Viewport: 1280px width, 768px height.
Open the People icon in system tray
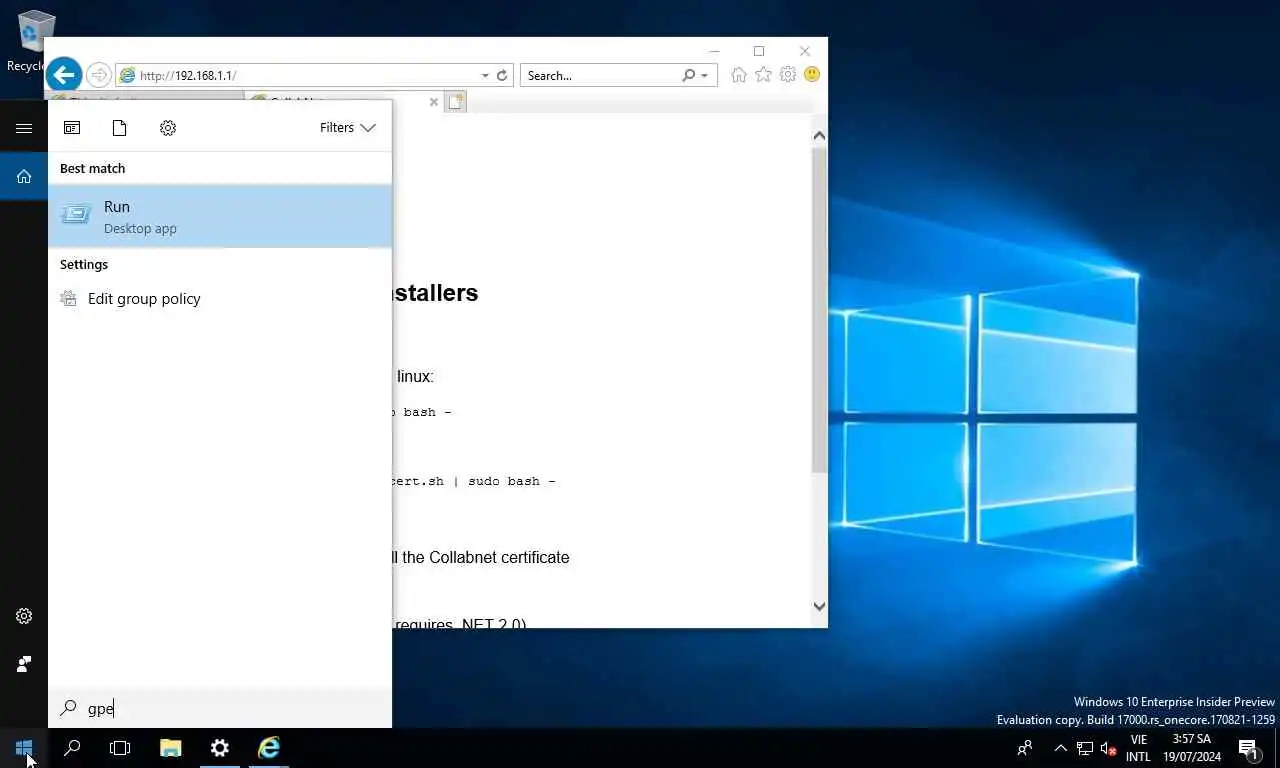point(1025,748)
